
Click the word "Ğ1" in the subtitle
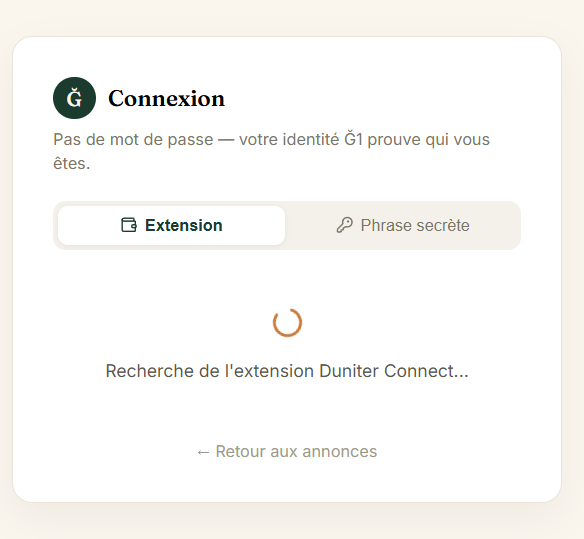pyautogui.click(x=353, y=139)
